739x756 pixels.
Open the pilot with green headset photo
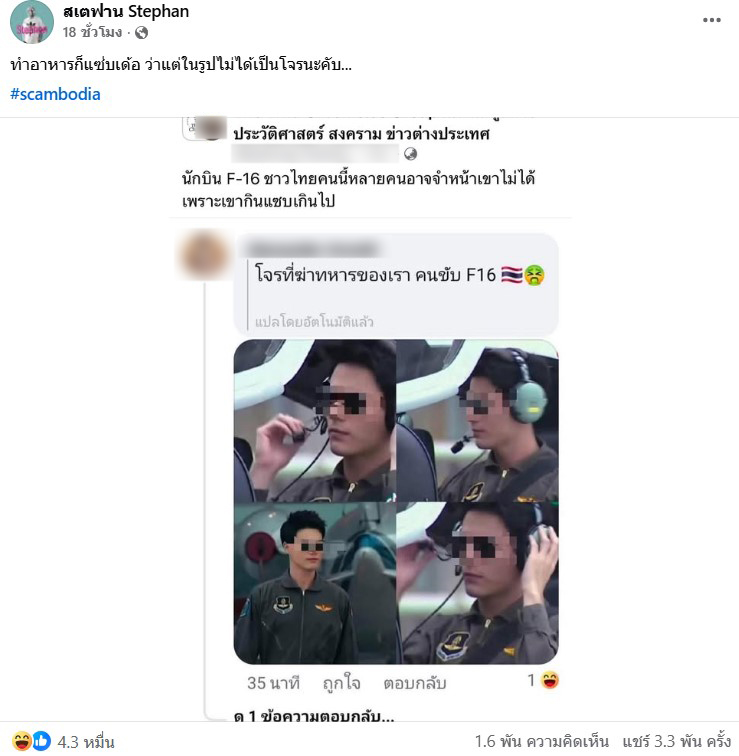coord(478,420)
